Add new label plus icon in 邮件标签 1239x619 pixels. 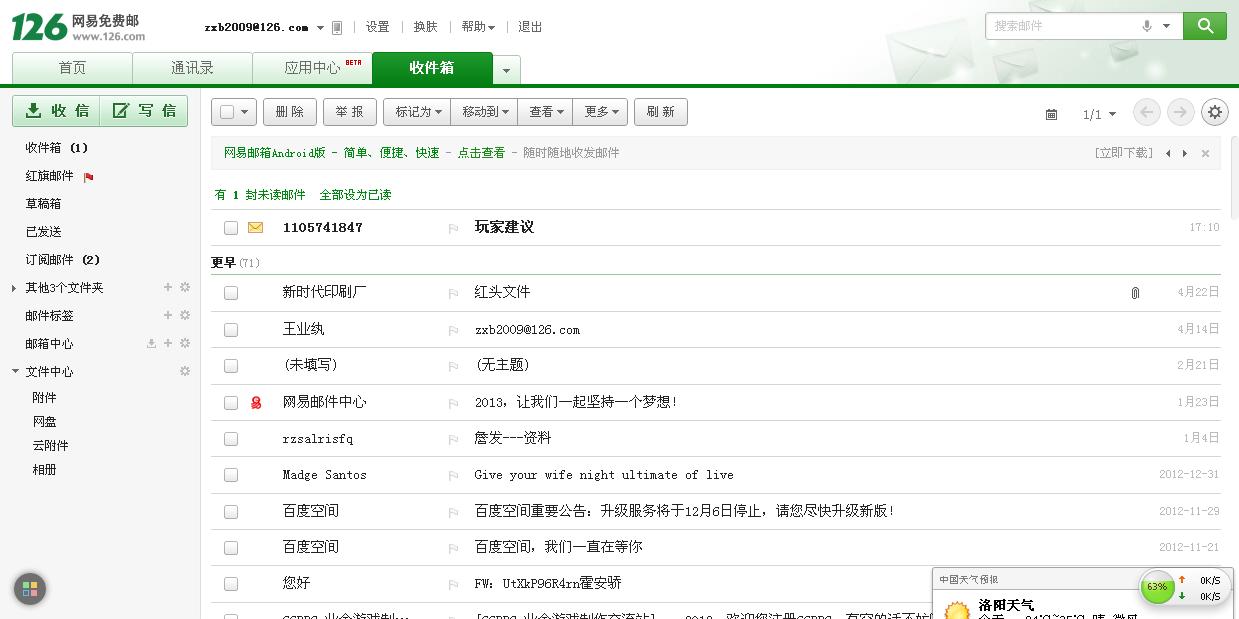point(168,315)
